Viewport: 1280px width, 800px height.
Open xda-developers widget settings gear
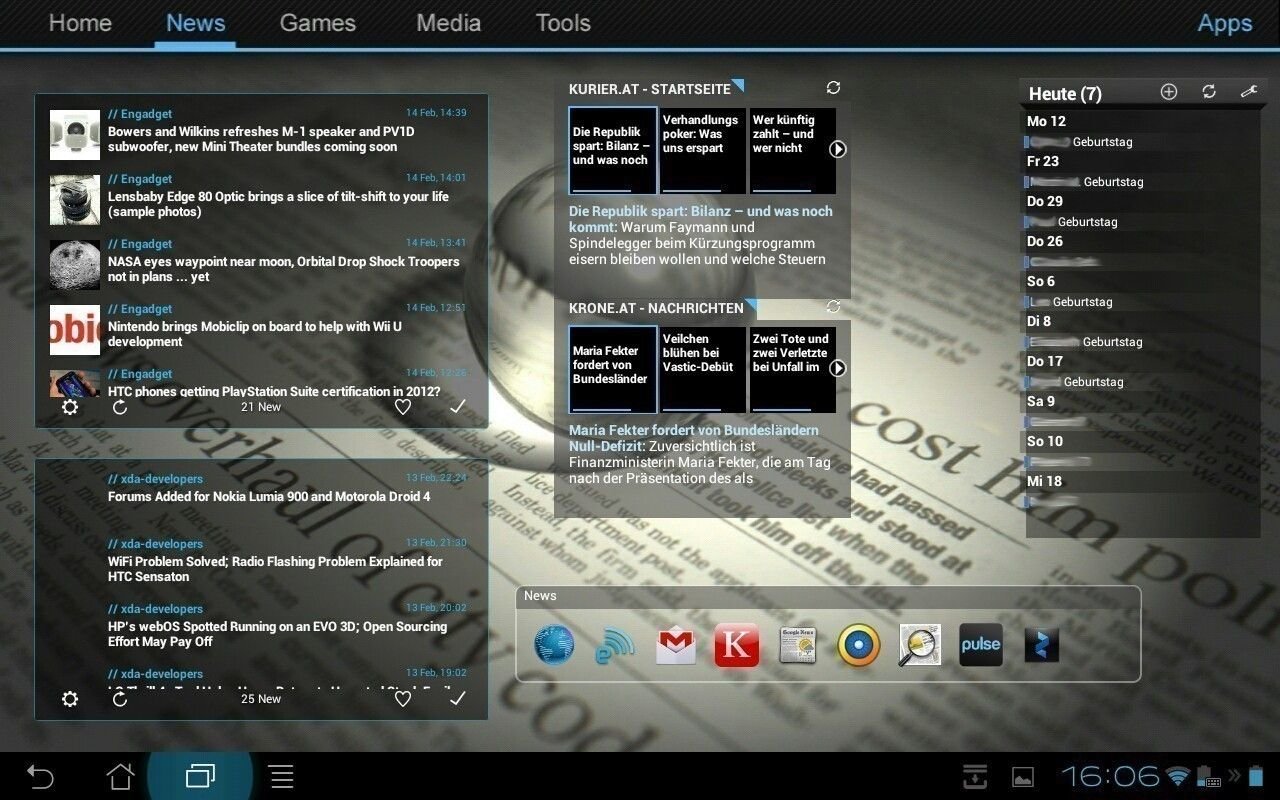70,699
